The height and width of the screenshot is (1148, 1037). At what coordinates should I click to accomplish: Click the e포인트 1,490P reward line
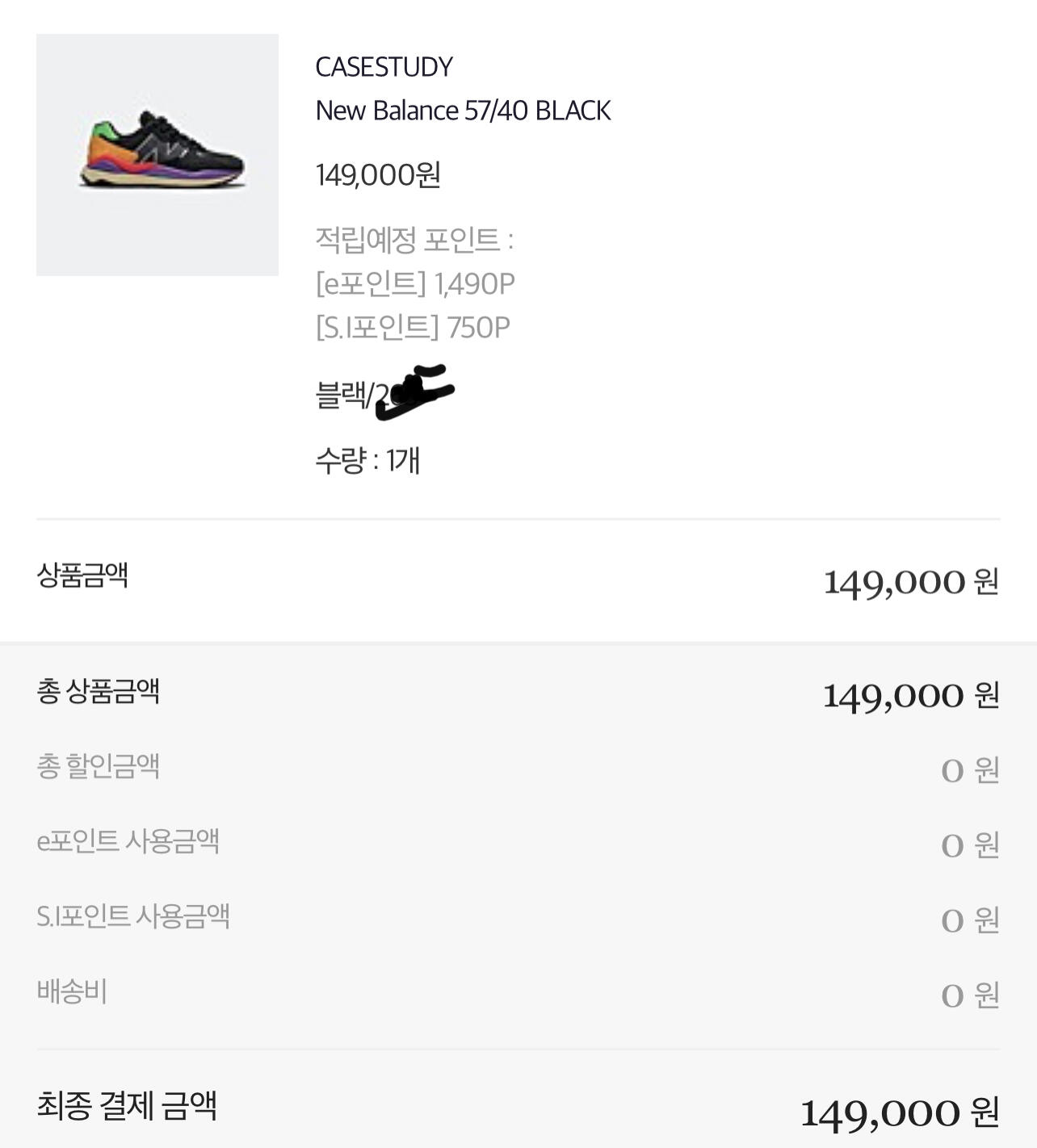pos(415,283)
